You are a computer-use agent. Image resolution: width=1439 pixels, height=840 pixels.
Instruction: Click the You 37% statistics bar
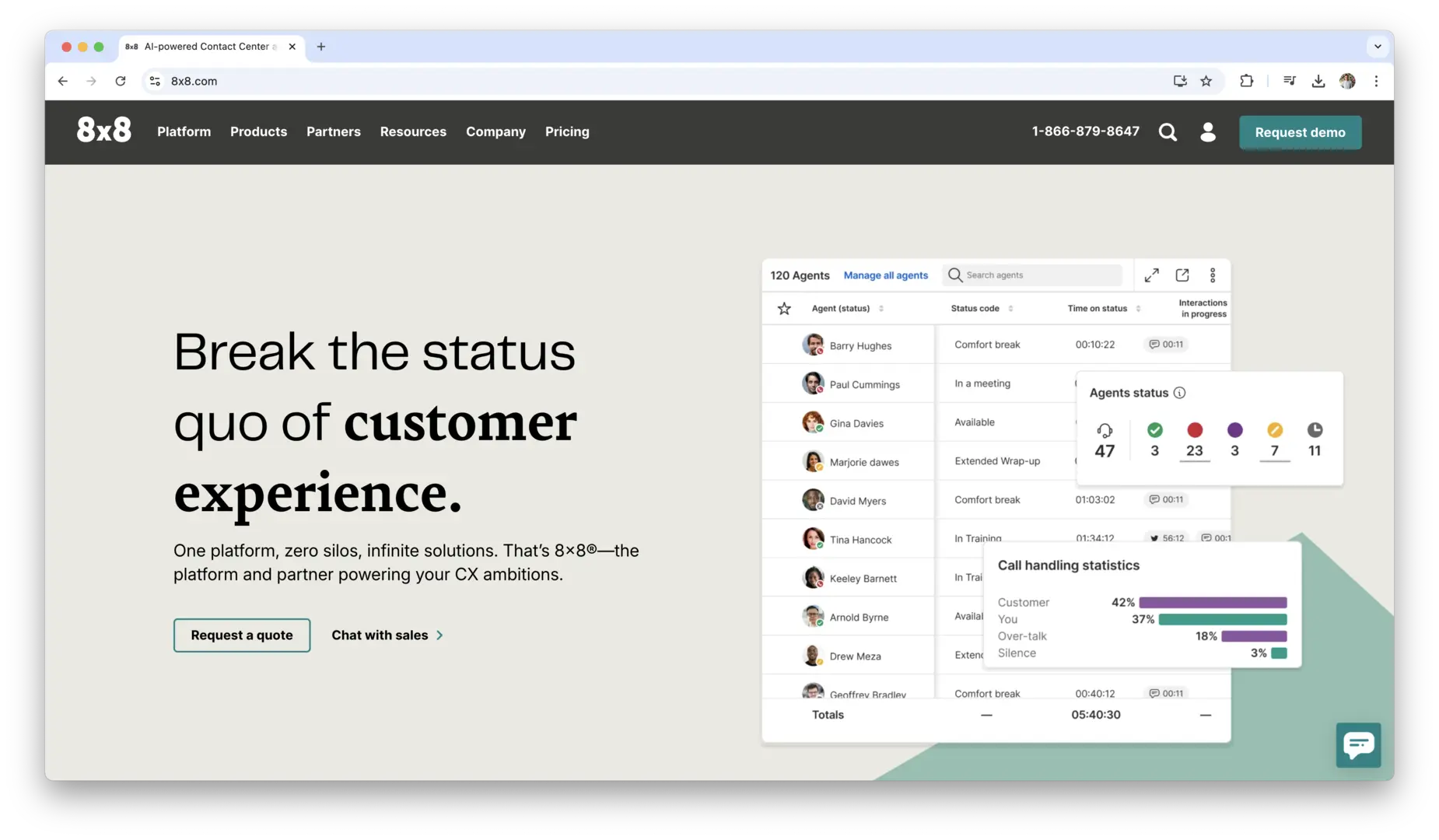tap(1223, 620)
